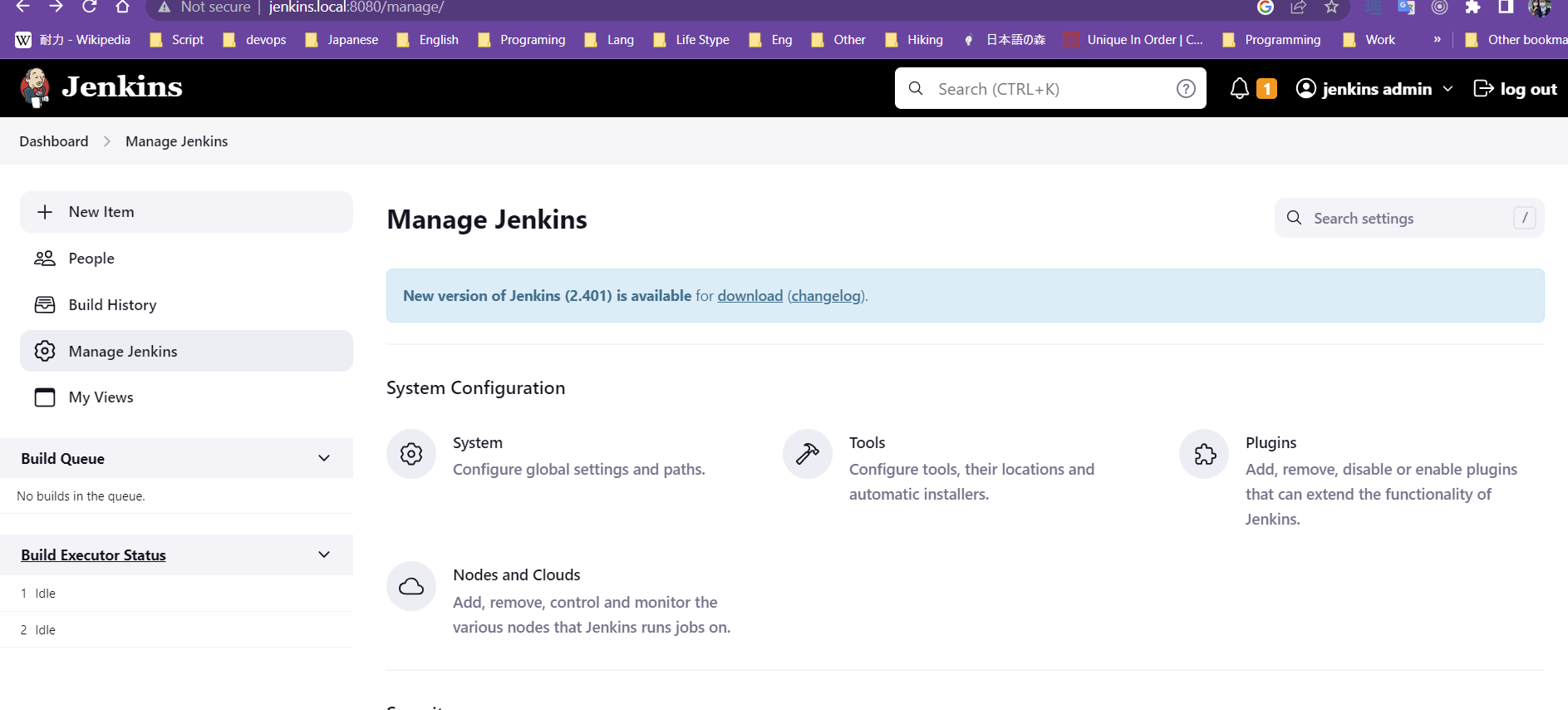Image resolution: width=1568 pixels, height=710 pixels.
Task: Click the Wikipedia bookmark icon
Action: click(23, 40)
